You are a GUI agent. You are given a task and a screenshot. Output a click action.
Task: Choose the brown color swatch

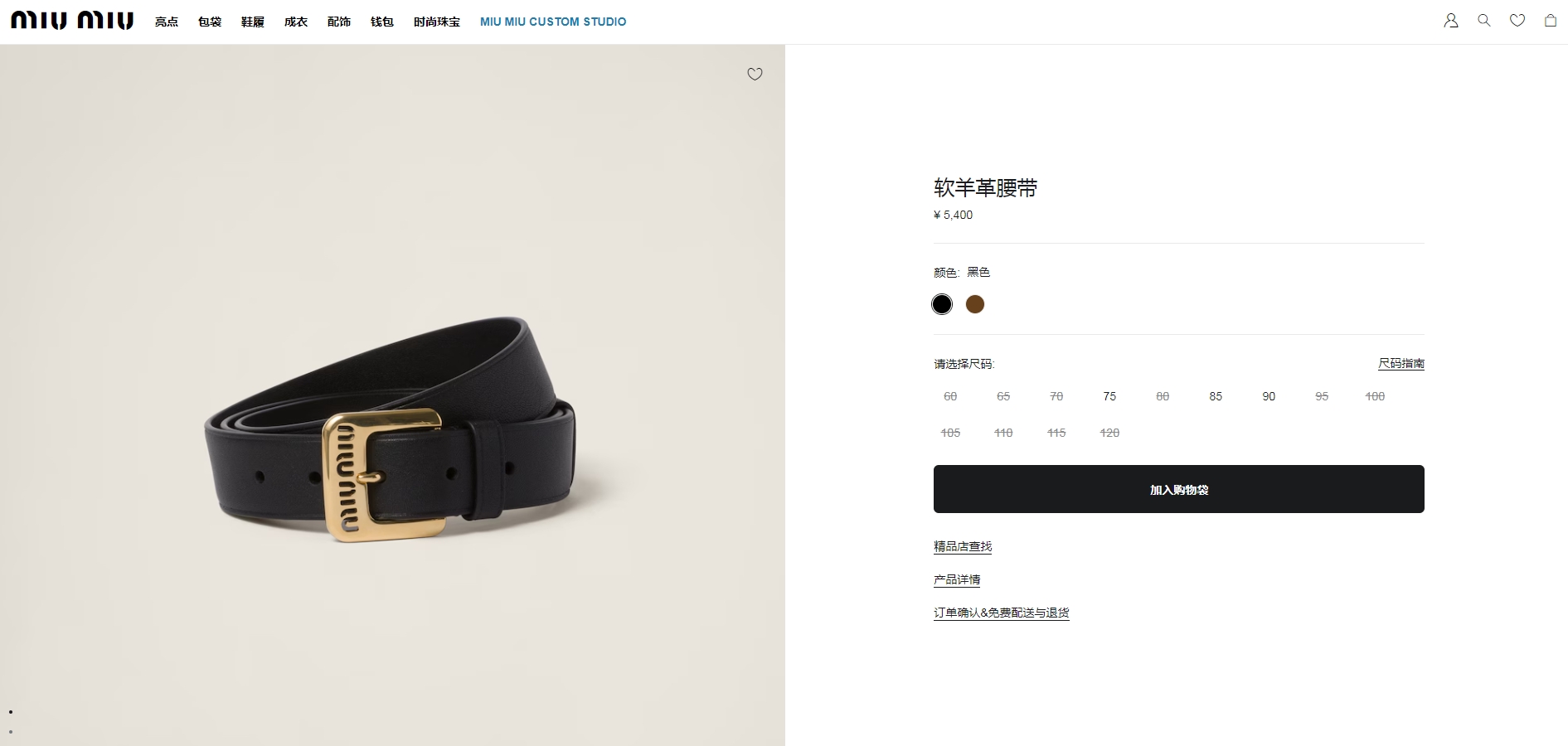click(975, 304)
